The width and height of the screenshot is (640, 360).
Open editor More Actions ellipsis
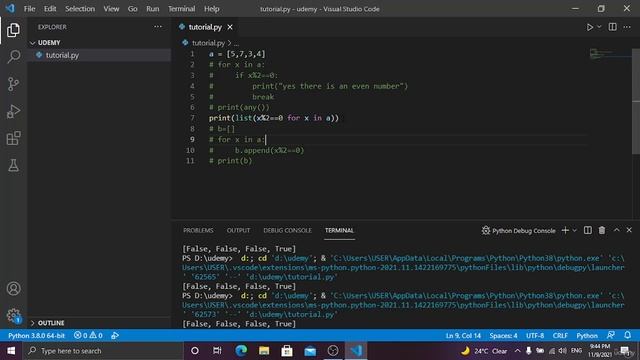pos(627,27)
